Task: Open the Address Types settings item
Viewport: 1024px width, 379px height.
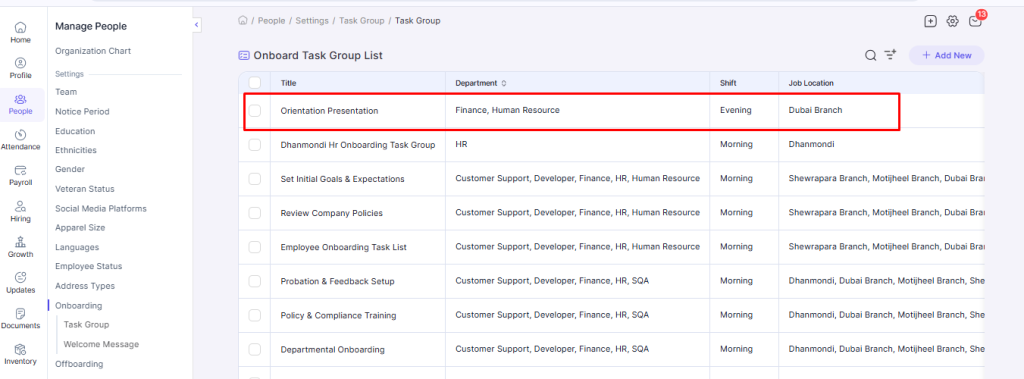Action: tap(85, 286)
